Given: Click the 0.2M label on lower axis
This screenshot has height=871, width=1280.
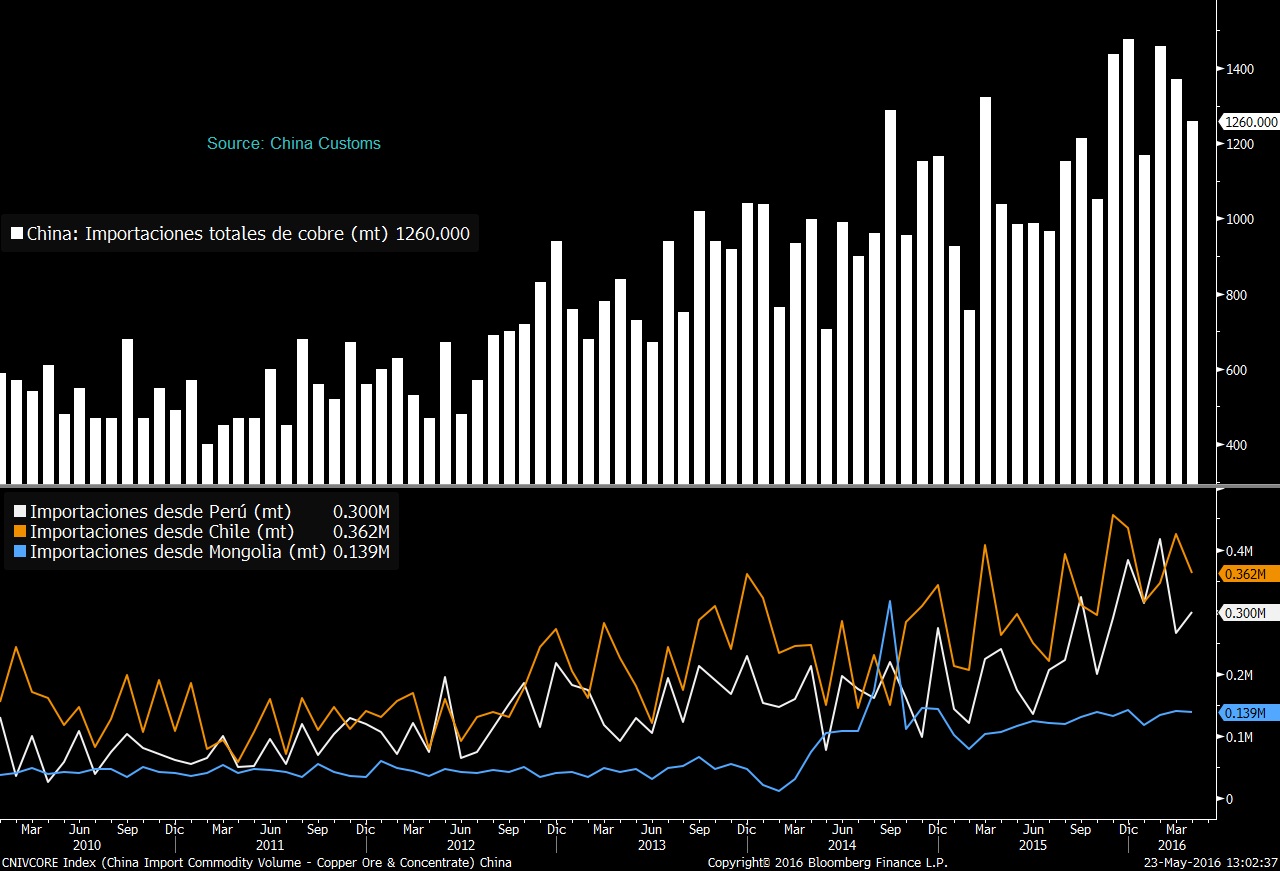Looking at the screenshot, I should click(1240, 675).
